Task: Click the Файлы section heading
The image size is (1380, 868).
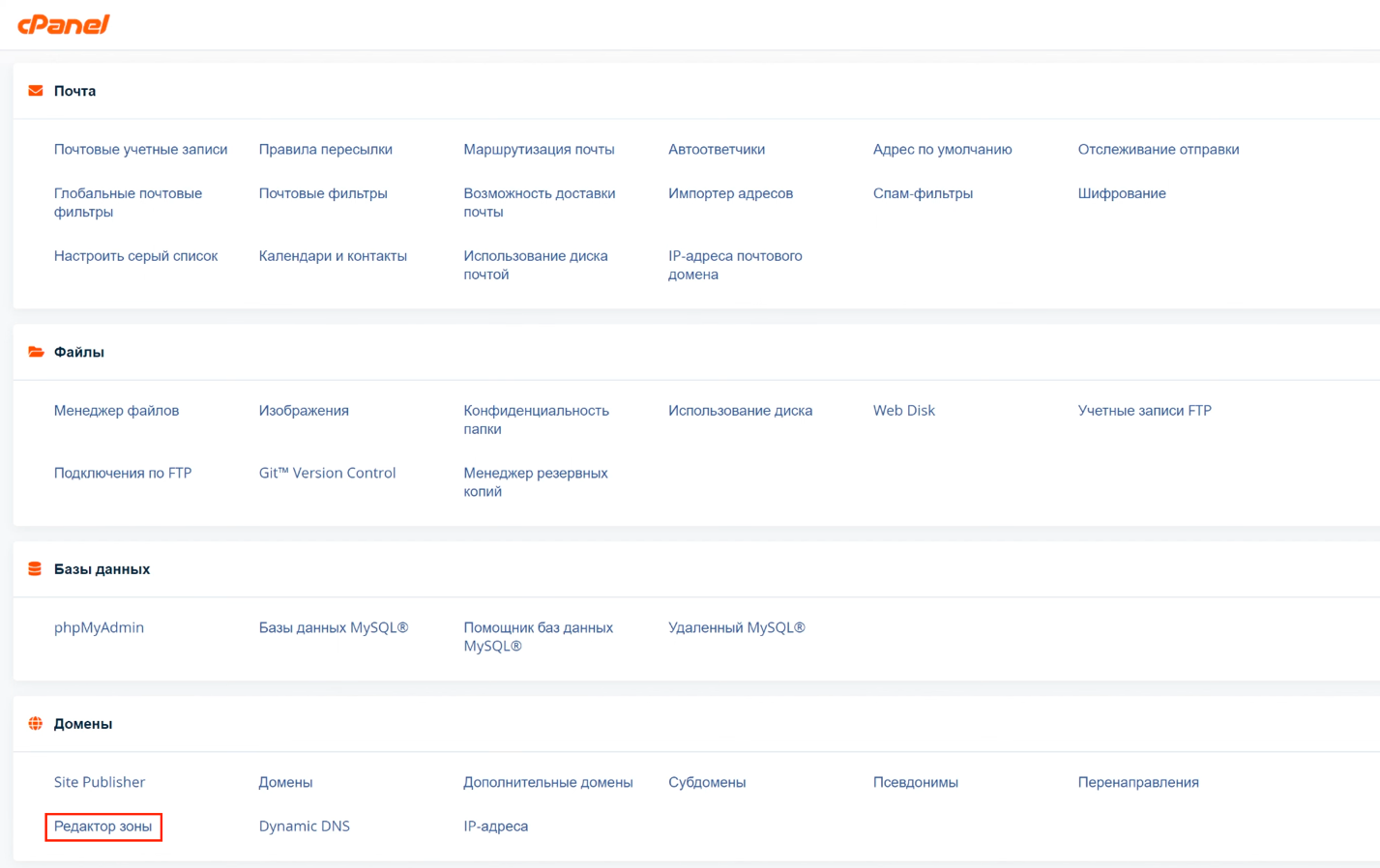Action: pyautogui.click(x=78, y=352)
